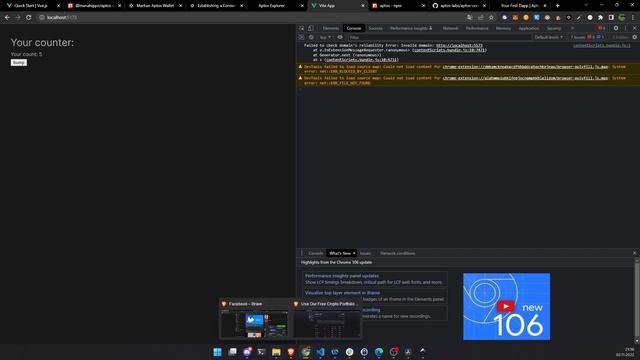Activate the DevTools inspect element picker

302,28
